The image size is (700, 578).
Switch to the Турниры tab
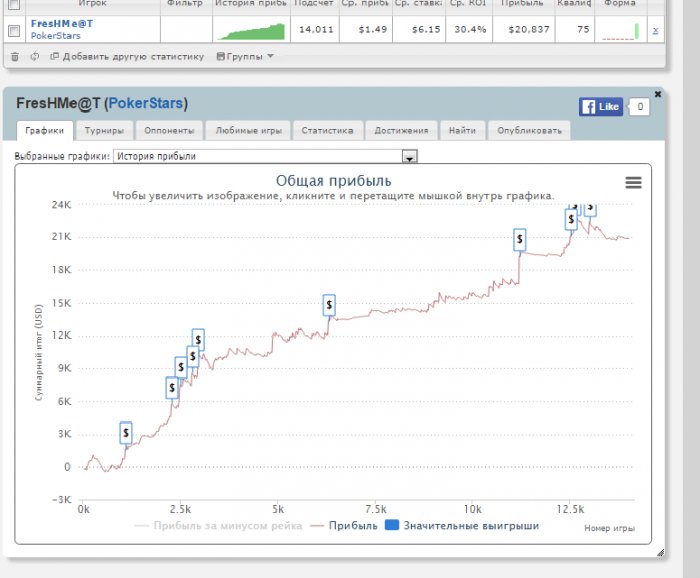point(104,131)
